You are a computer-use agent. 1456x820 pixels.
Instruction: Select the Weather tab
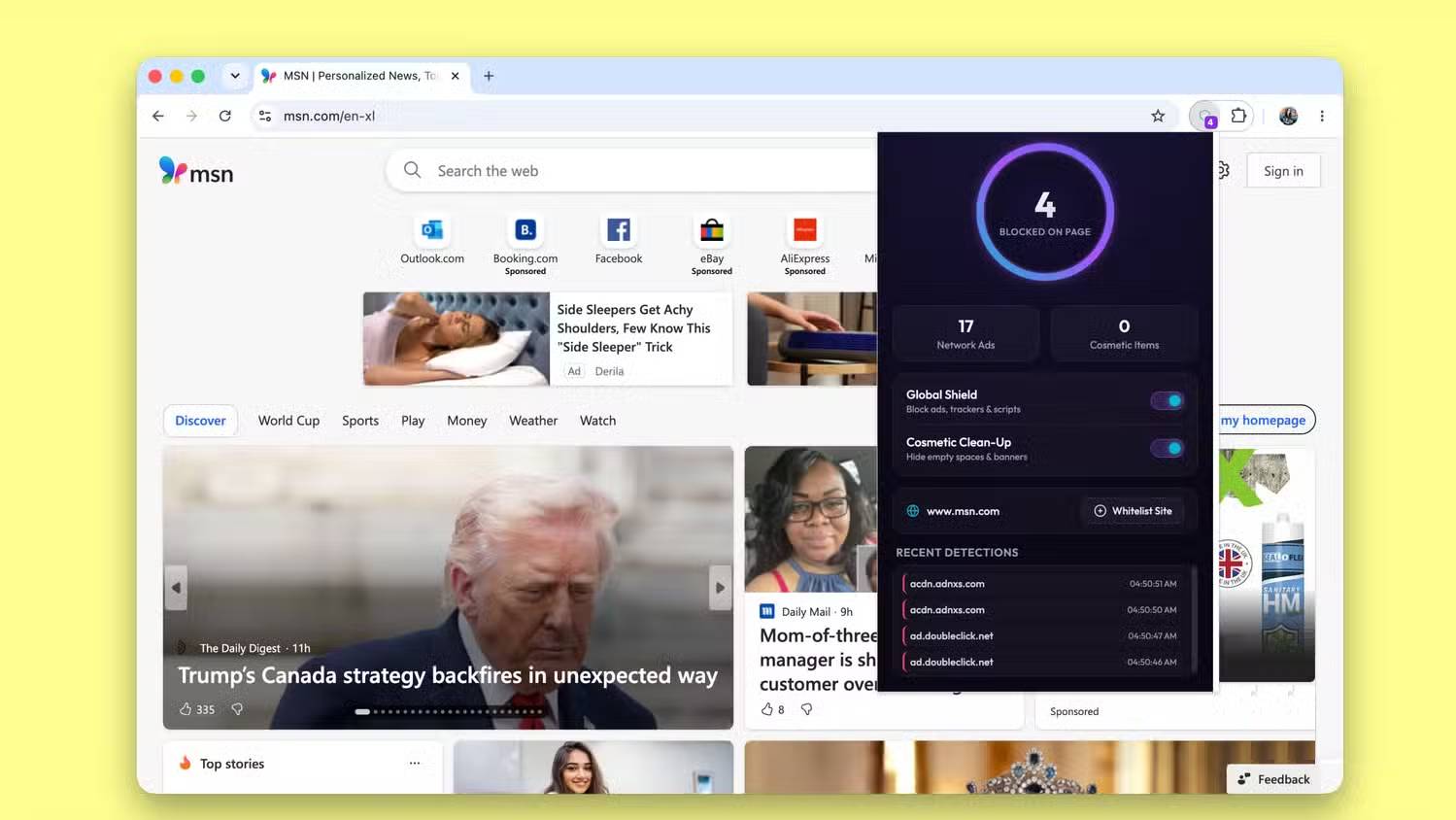(x=533, y=421)
